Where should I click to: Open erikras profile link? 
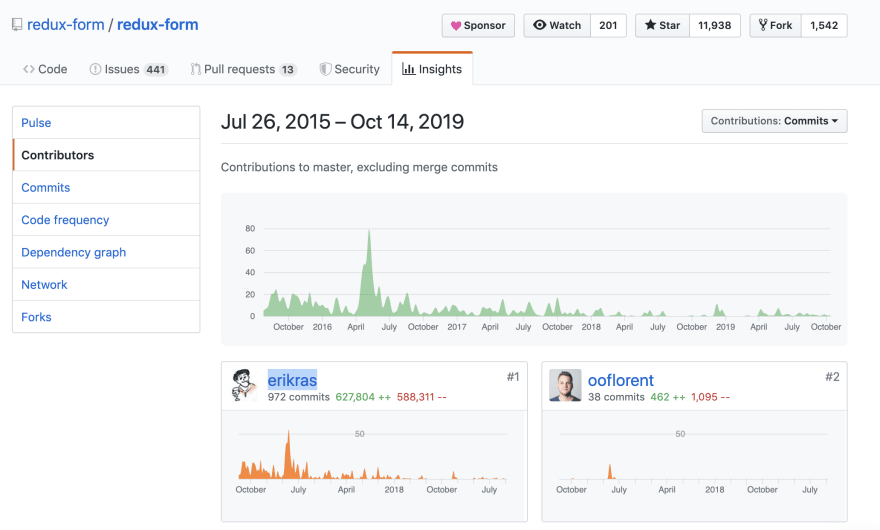(292, 380)
